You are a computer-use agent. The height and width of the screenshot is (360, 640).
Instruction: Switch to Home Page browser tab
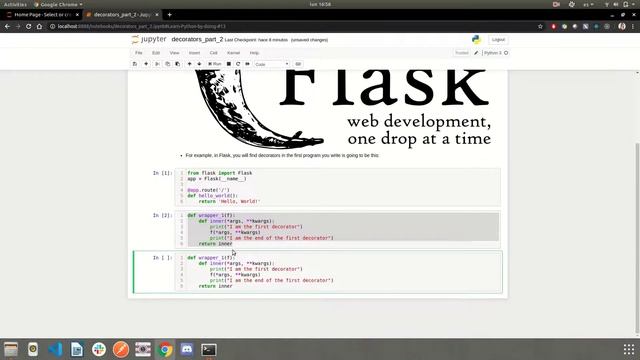pos(42,15)
